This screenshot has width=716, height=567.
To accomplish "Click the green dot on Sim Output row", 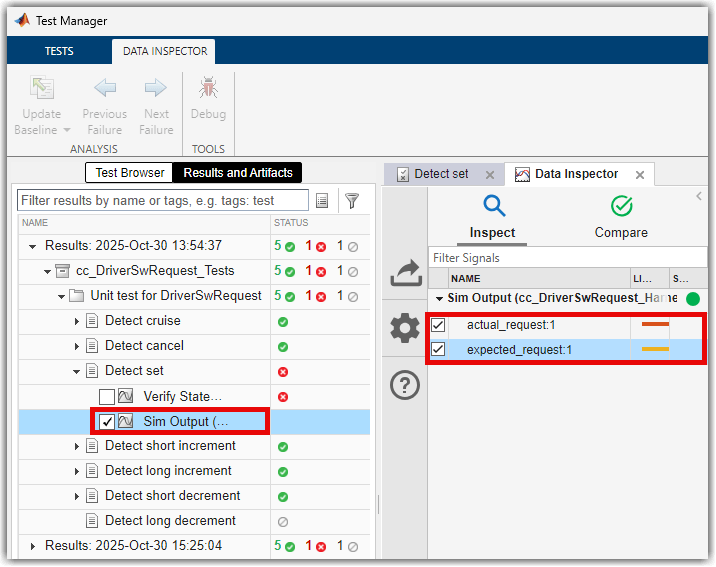I will pyautogui.click(x=693, y=299).
